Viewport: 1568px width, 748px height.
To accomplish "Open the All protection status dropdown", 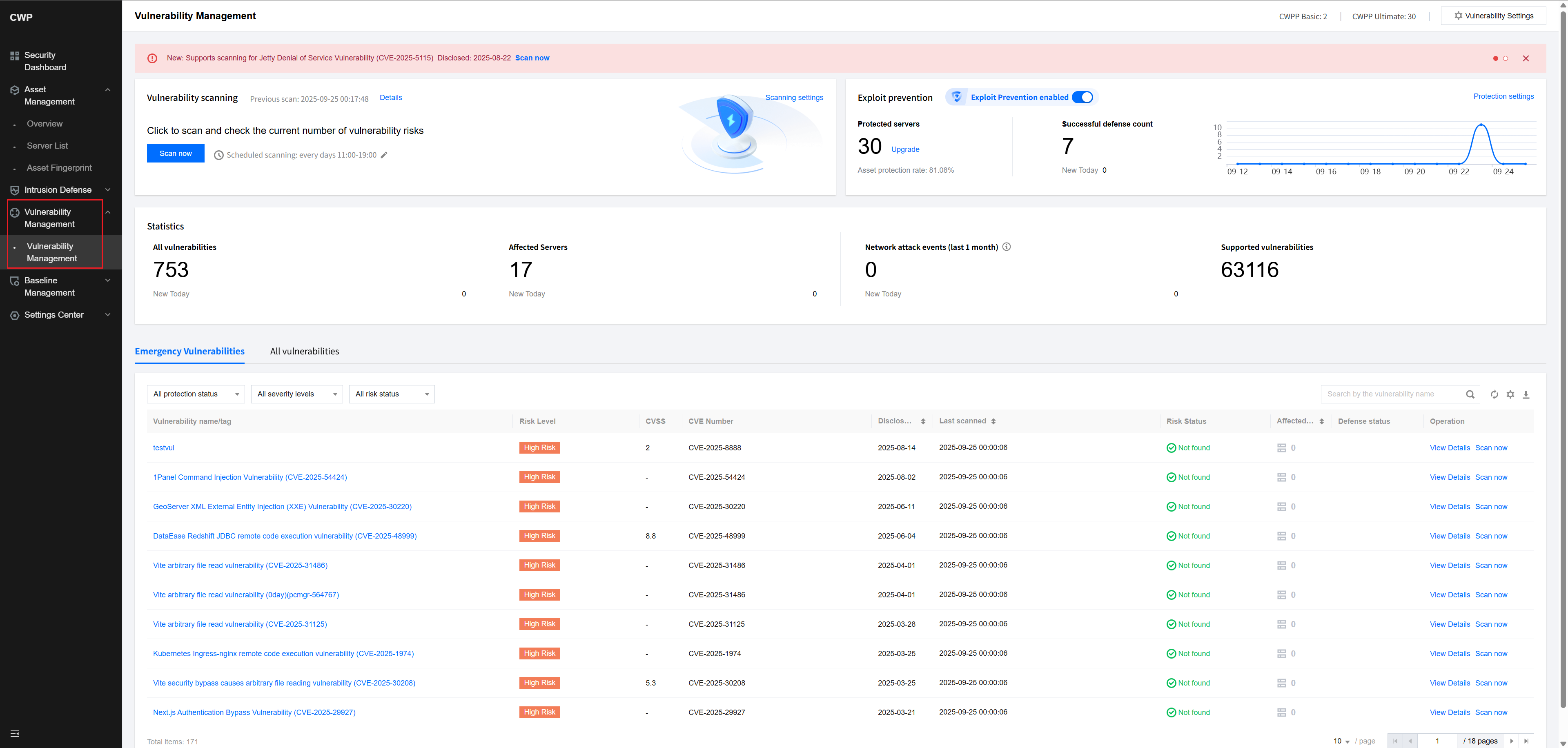I will (x=196, y=394).
